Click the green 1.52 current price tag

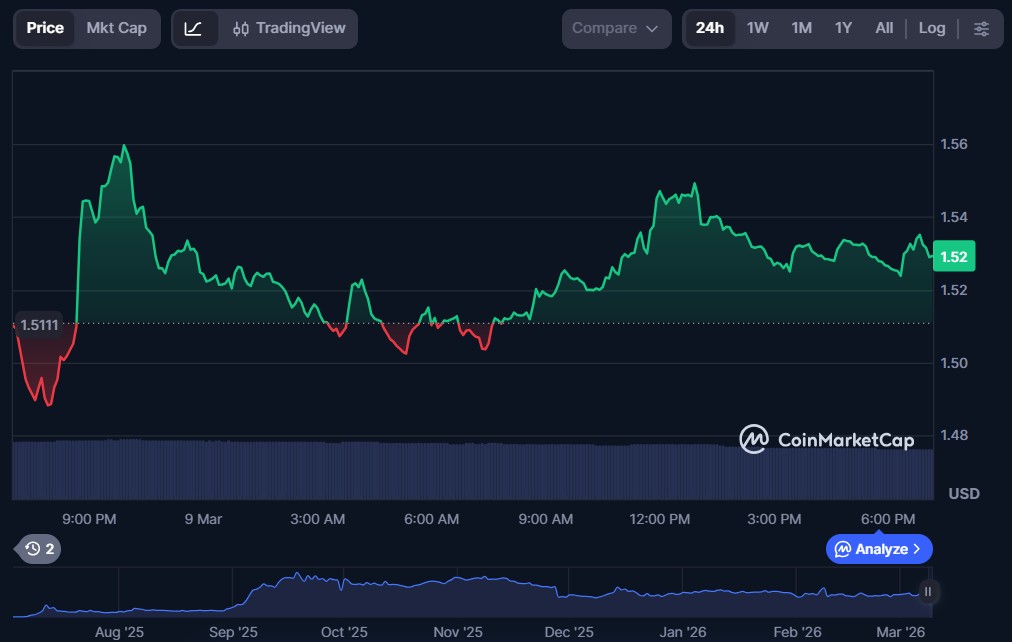coord(953,257)
